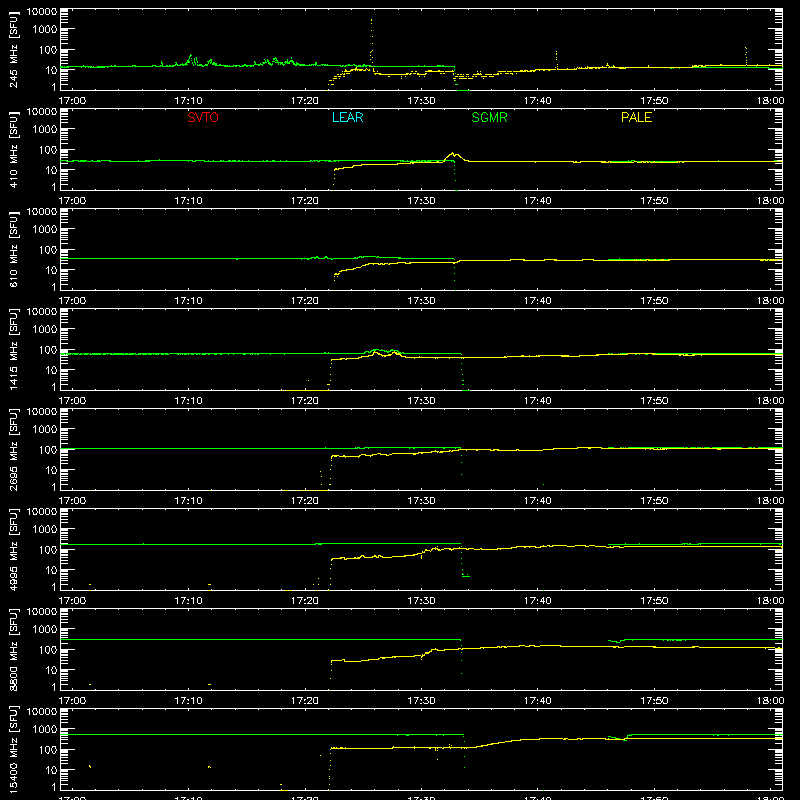Click the yellow PALE station label
The image size is (800, 800).
click(636, 117)
